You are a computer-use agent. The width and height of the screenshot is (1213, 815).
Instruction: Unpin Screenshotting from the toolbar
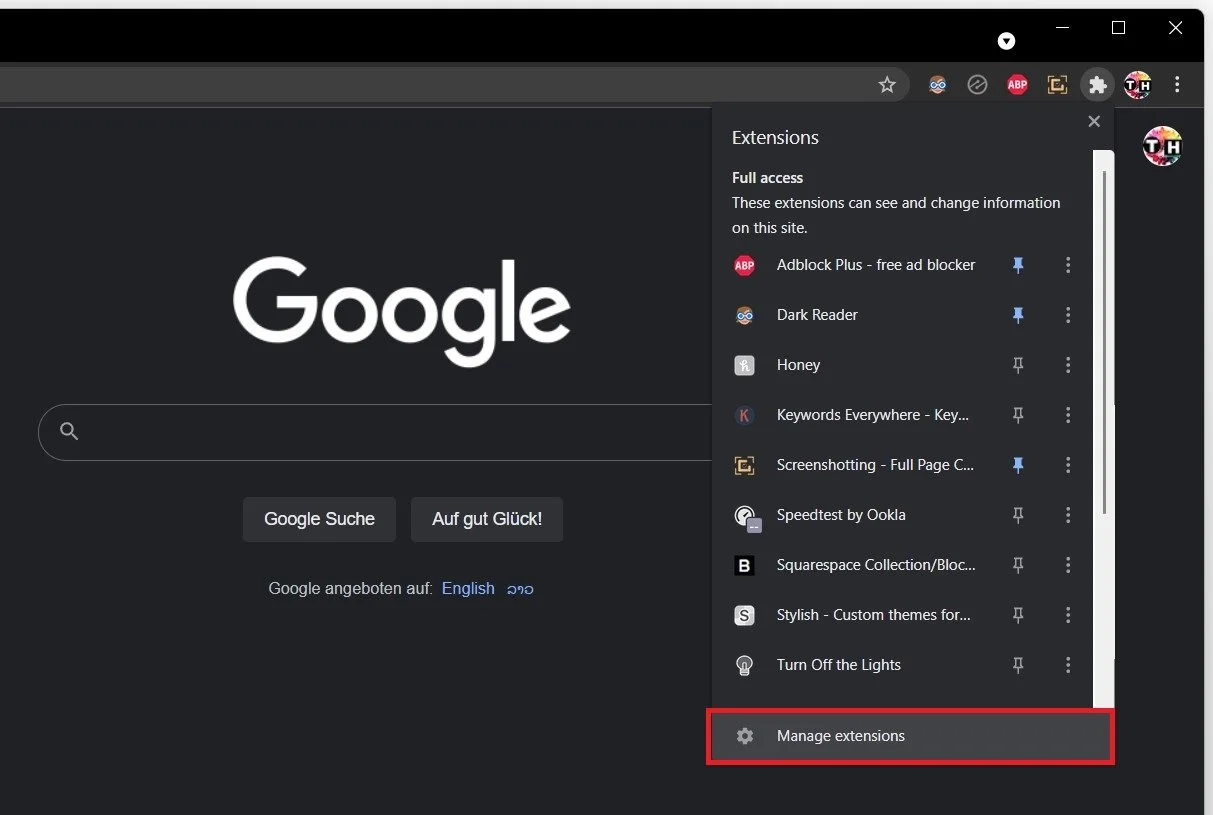click(x=1018, y=465)
